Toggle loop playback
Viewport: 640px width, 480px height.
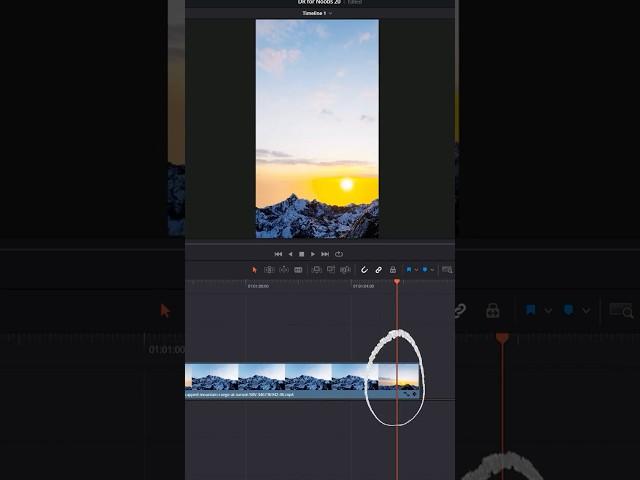click(339, 254)
